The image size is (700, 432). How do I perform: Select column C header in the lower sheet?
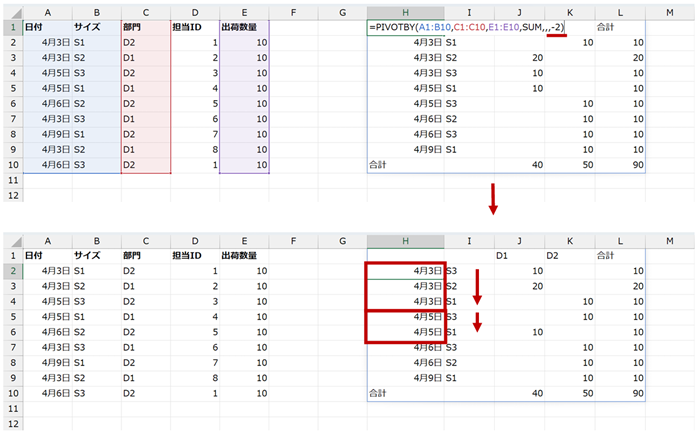click(146, 241)
